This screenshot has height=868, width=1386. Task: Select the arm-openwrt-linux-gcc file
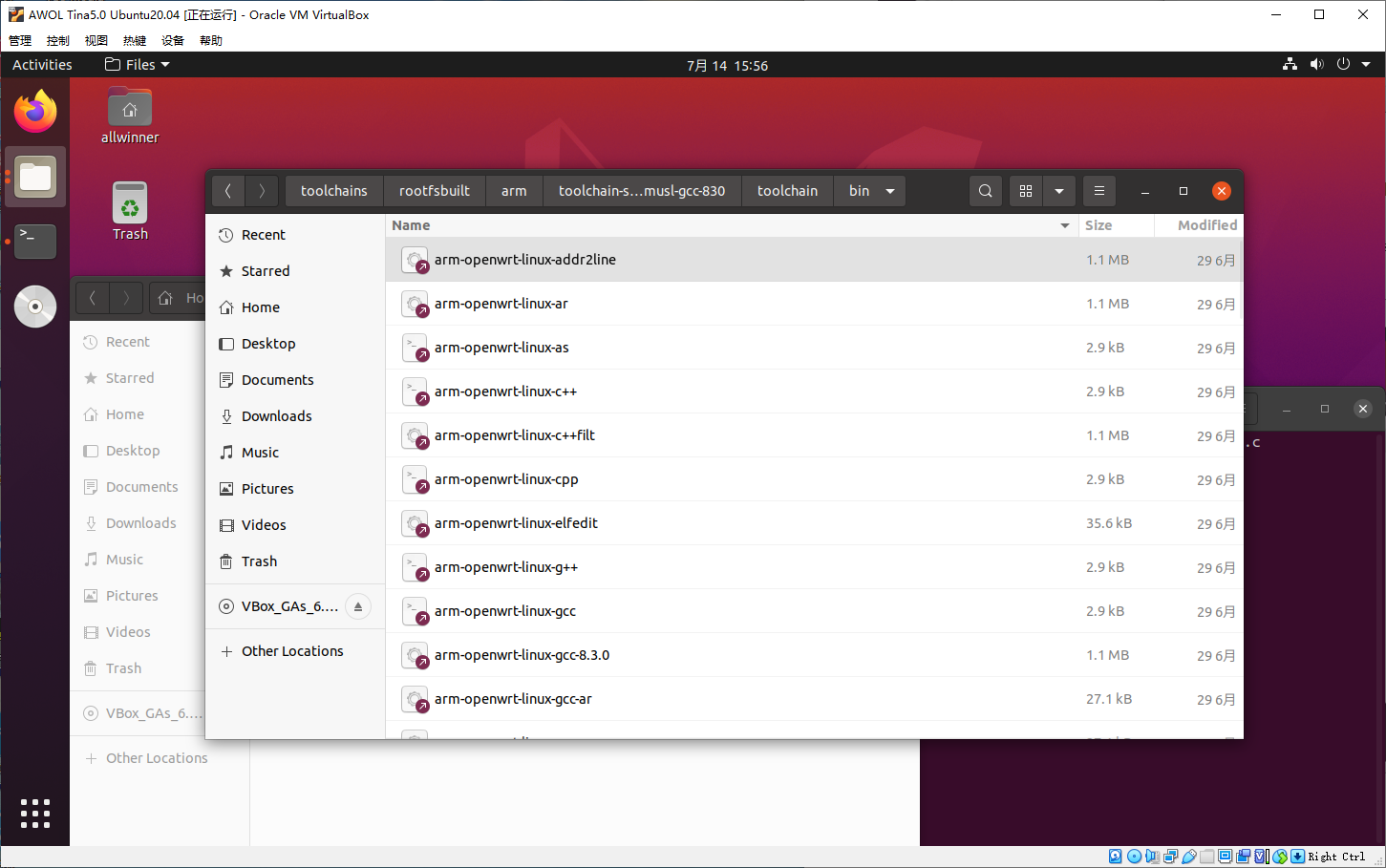click(x=505, y=611)
